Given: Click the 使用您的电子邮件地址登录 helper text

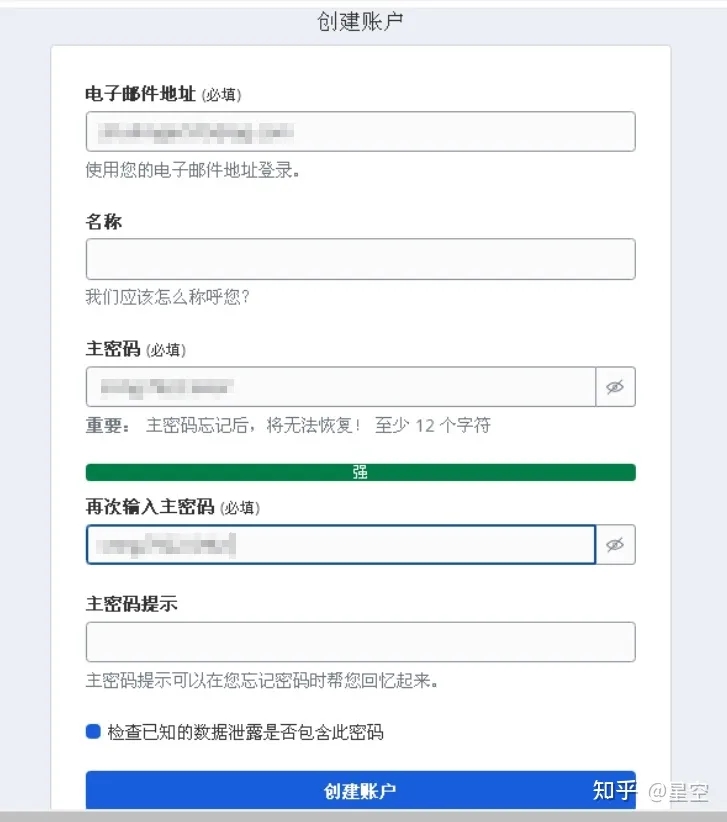Looking at the screenshot, I should click(x=194, y=170).
